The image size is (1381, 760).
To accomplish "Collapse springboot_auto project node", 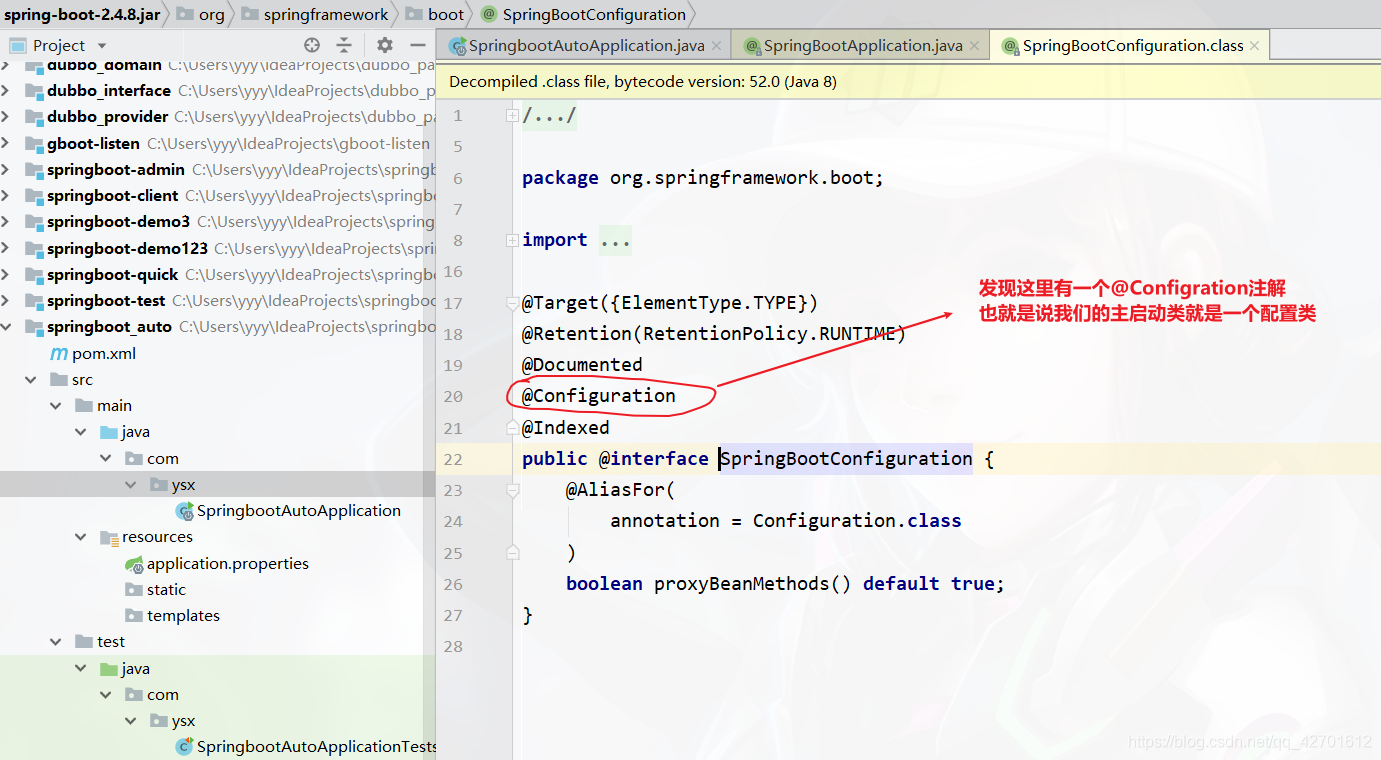I will (x=7, y=326).
